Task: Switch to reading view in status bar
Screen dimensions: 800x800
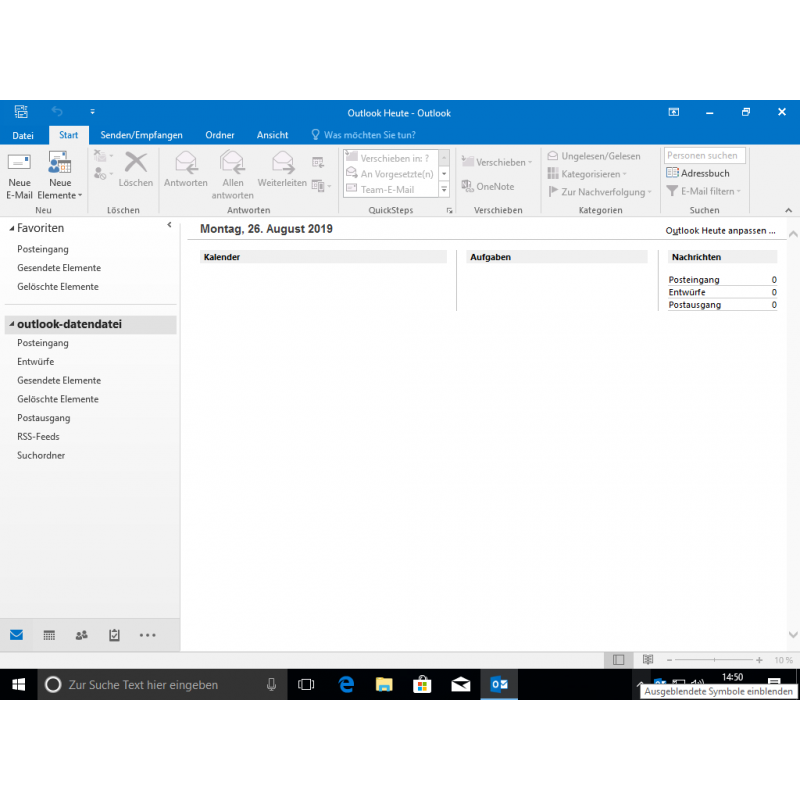Action: click(648, 660)
